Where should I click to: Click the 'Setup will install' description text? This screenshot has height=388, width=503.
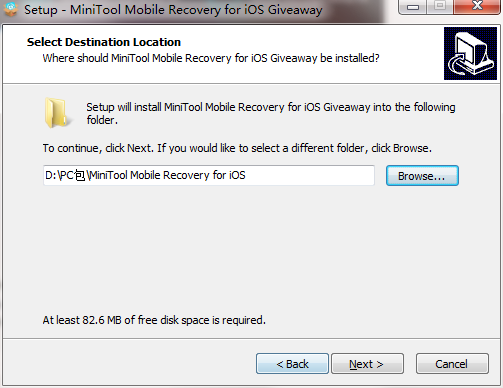[x=271, y=113]
